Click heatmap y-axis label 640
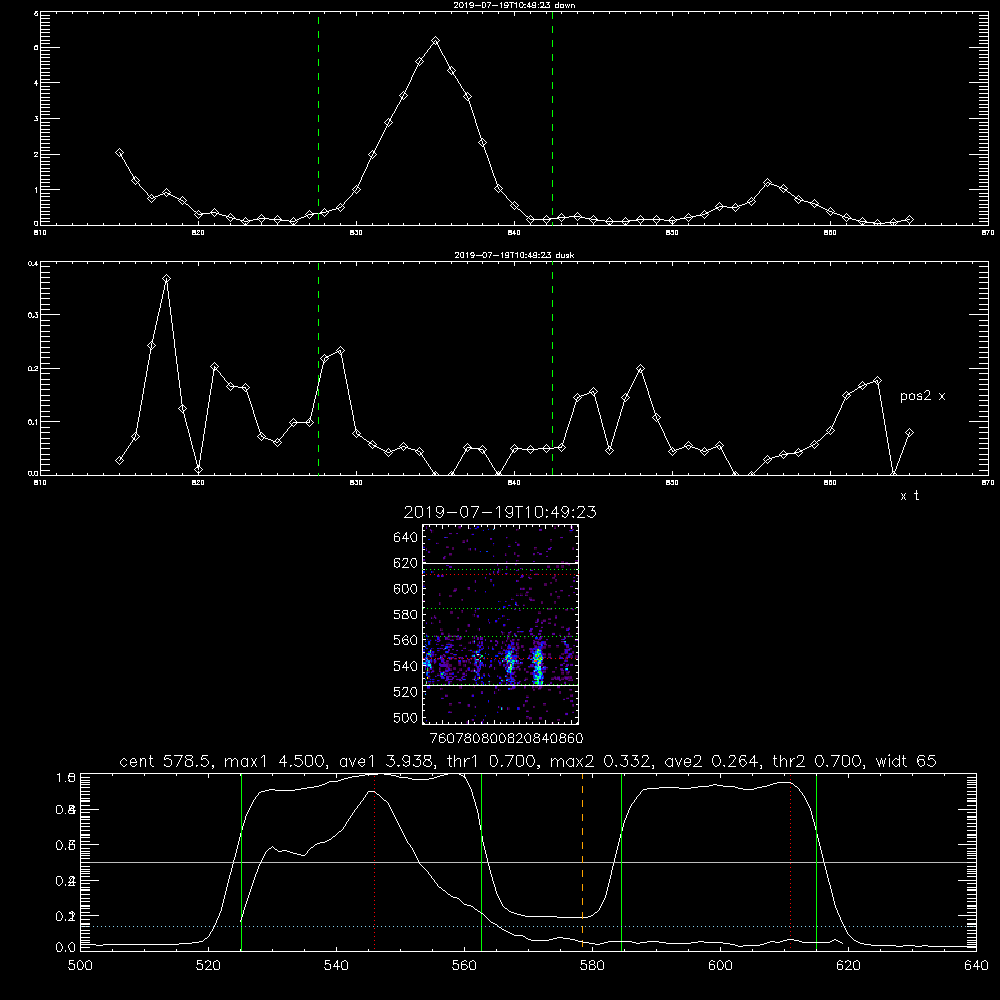Image resolution: width=1000 pixels, height=1000 pixels. pos(405,538)
